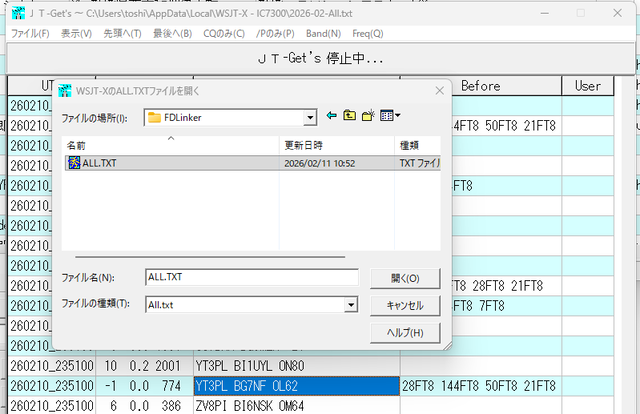Click the JT-Get's app icon in title bar

pyautogui.click(x=18, y=13)
